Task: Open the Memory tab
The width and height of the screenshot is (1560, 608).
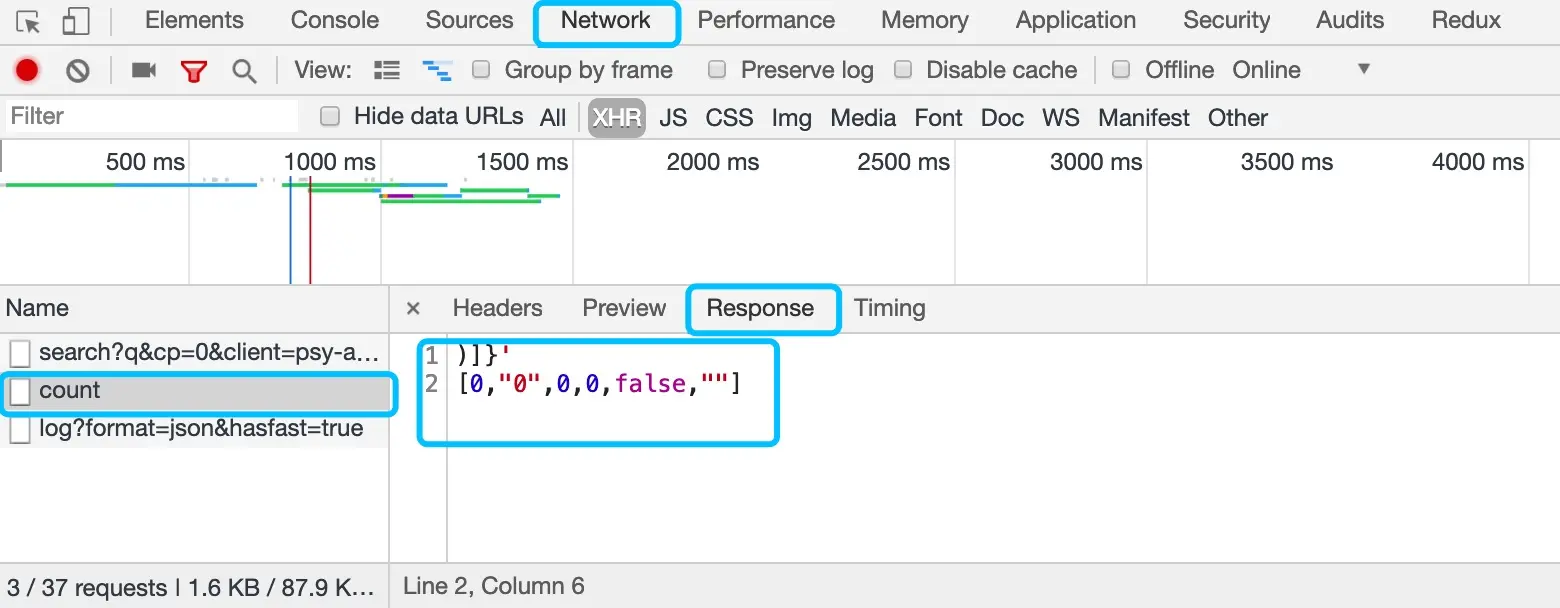Action: 925,20
